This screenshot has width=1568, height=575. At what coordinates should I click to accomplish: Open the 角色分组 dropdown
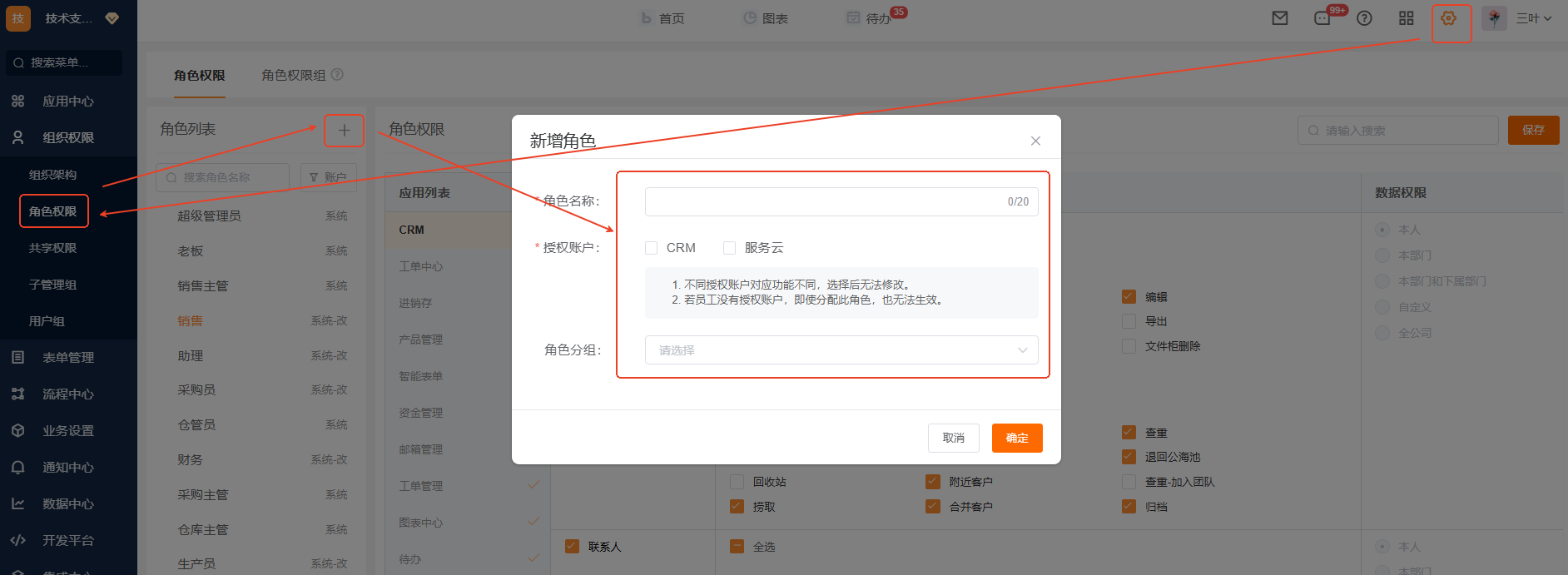tap(841, 350)
